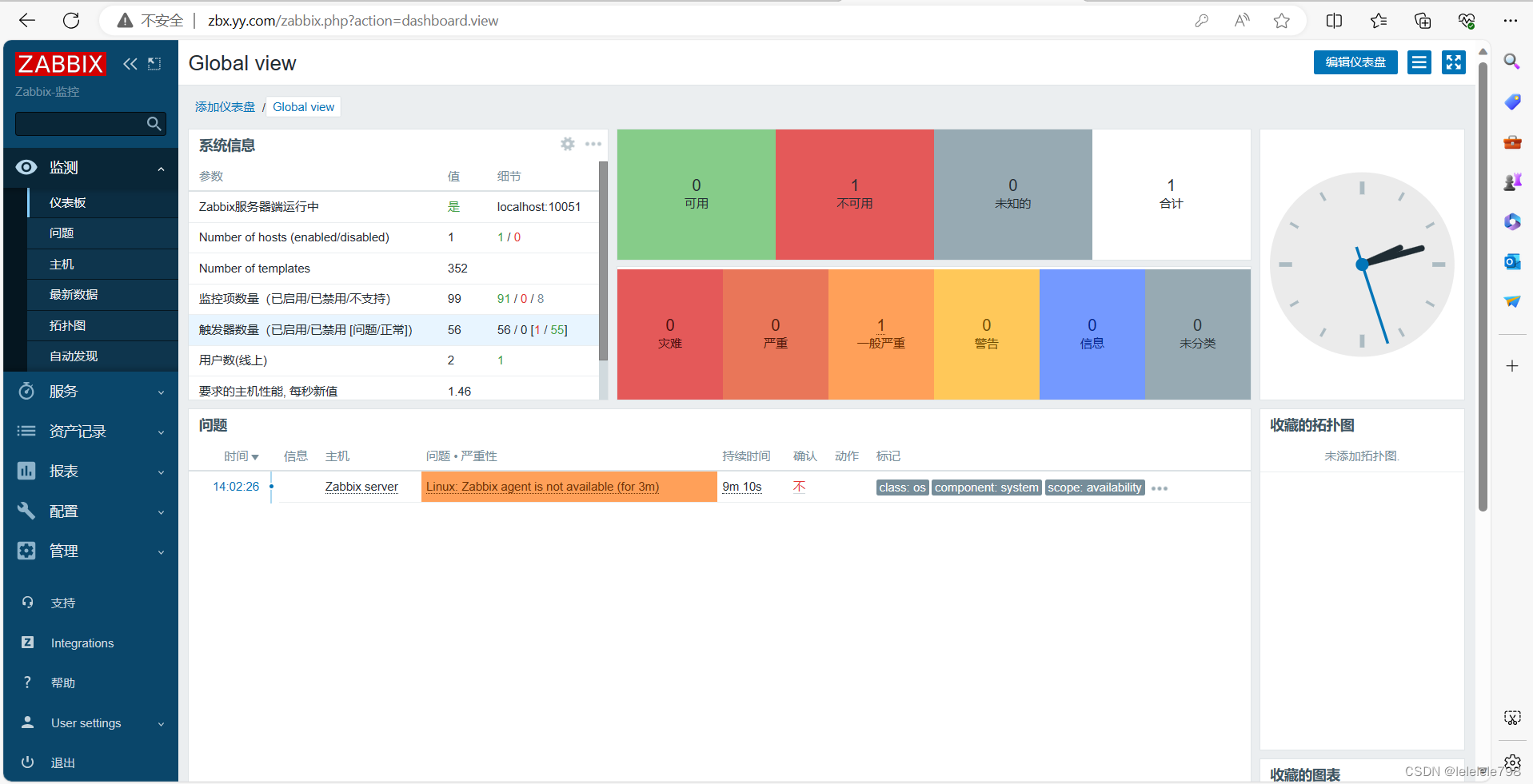
Task: Open browser split screen icon
Action: point(1334,21)
